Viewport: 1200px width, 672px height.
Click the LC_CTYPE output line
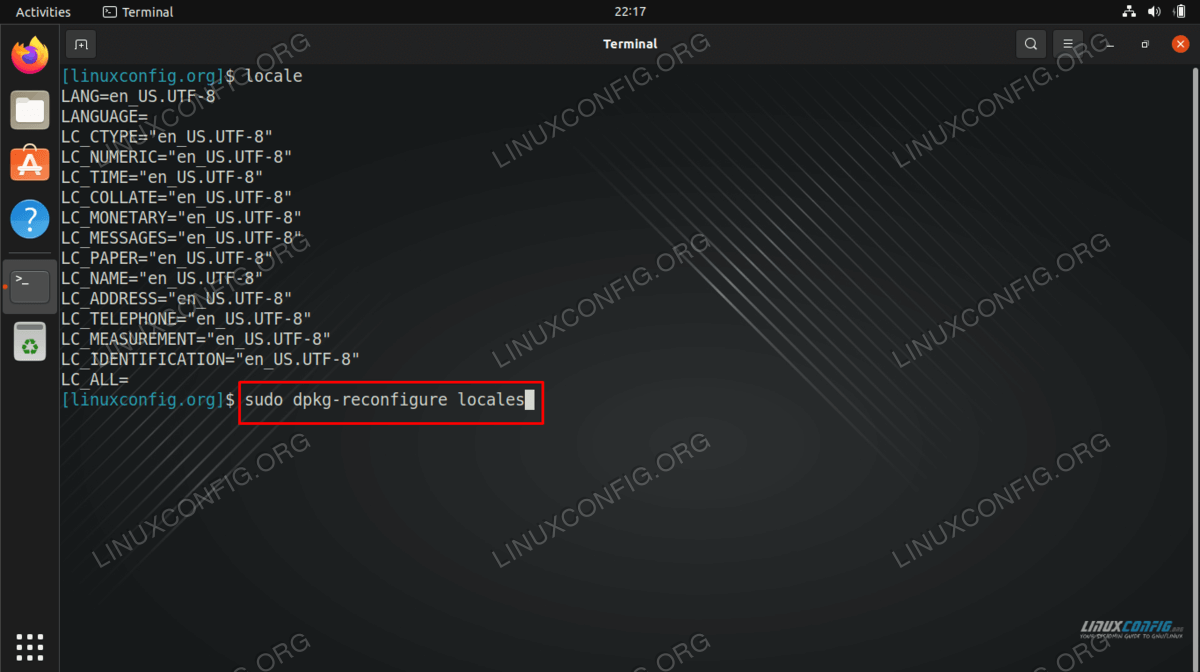167,136
